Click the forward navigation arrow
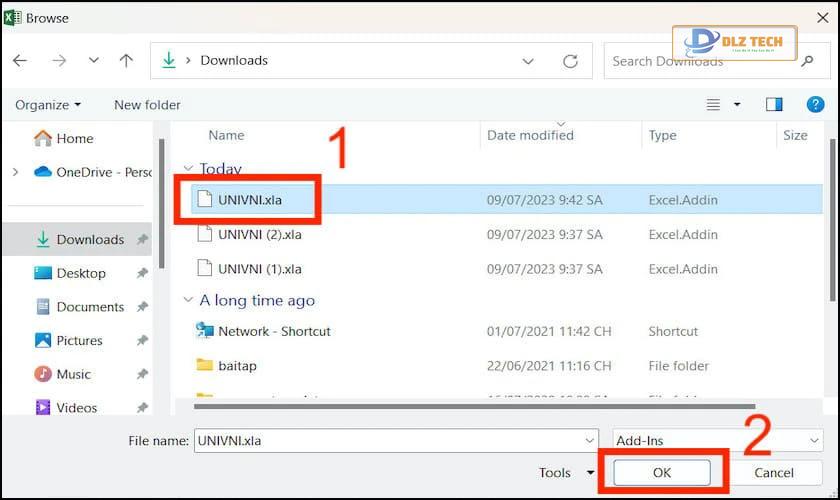 pos(59,61)
